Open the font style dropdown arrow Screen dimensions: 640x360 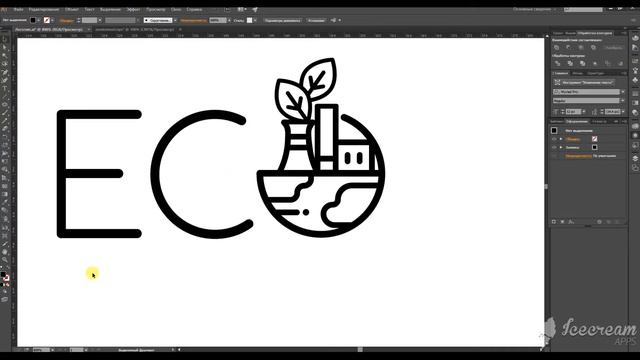[x=623, y=100]
